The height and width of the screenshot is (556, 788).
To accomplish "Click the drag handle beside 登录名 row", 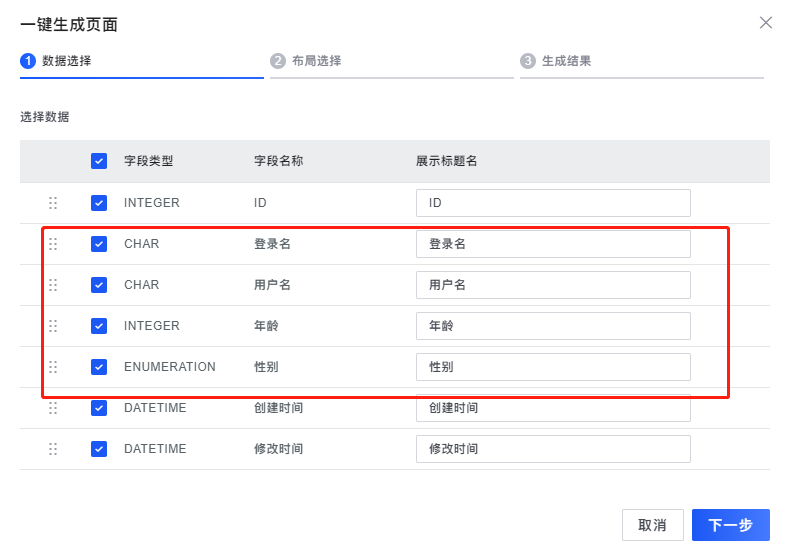I will coord(53,244).
